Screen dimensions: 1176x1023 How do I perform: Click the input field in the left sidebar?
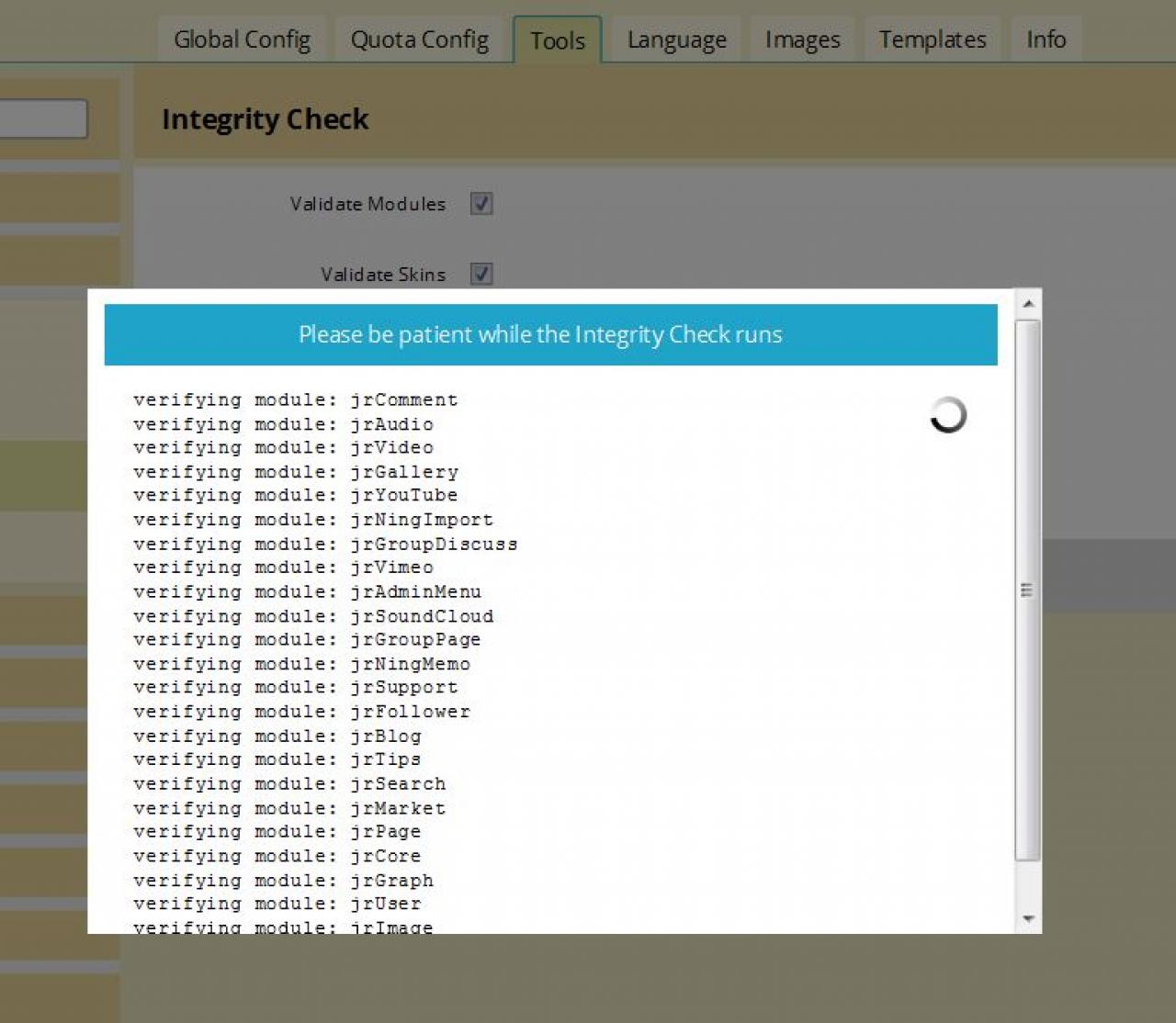(x=43, y=119)
